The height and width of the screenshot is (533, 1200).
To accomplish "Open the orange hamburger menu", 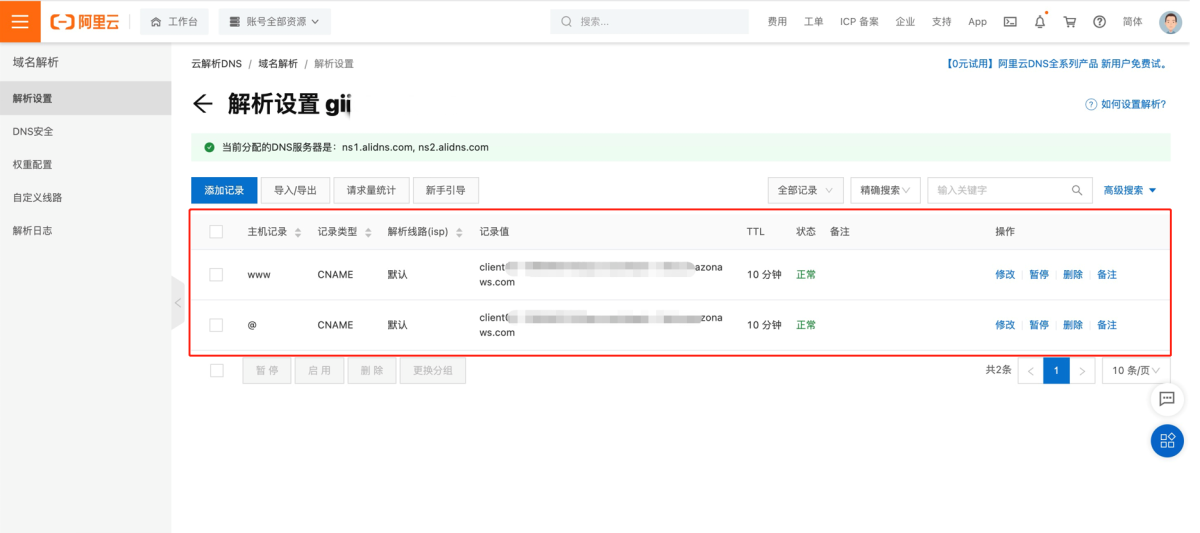I will pos(20,21).
